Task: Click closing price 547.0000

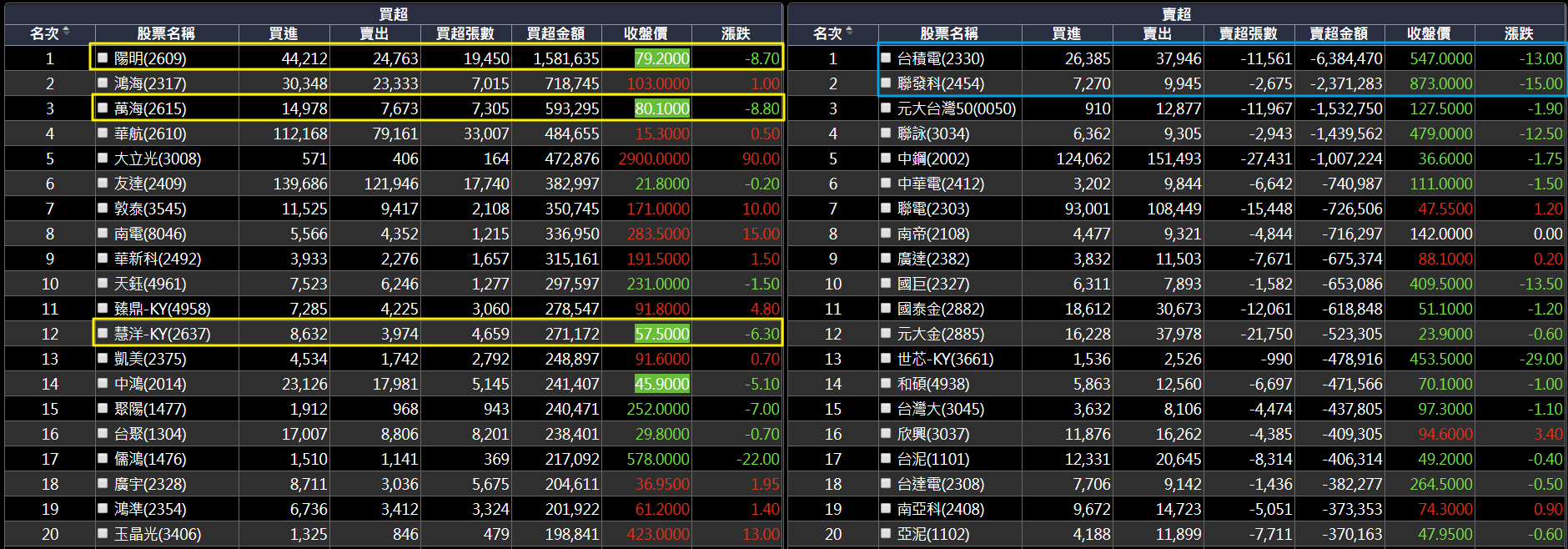Action: 1441,58
